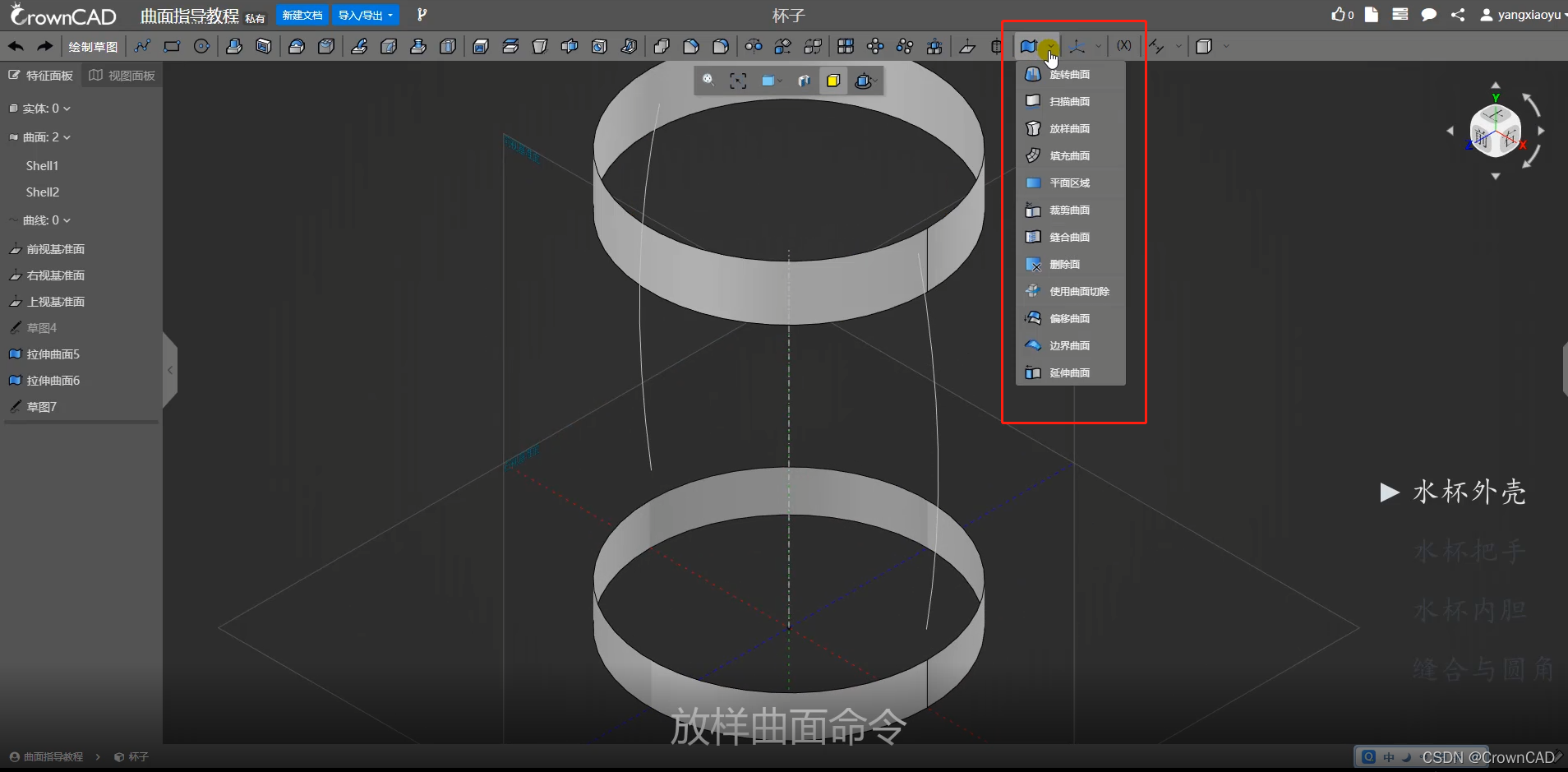1568x772 pixels.
Task: Click the extrude boss feature icon
Action: click(234, 46)
